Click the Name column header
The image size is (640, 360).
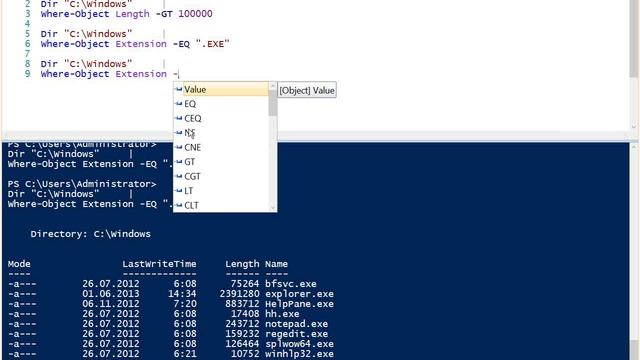(276, 264)
